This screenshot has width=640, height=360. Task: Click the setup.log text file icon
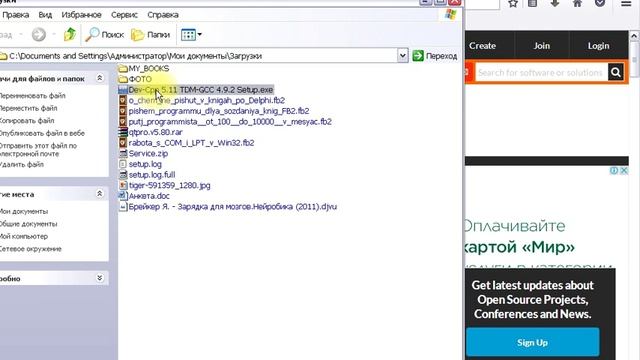tap(123, 164)
